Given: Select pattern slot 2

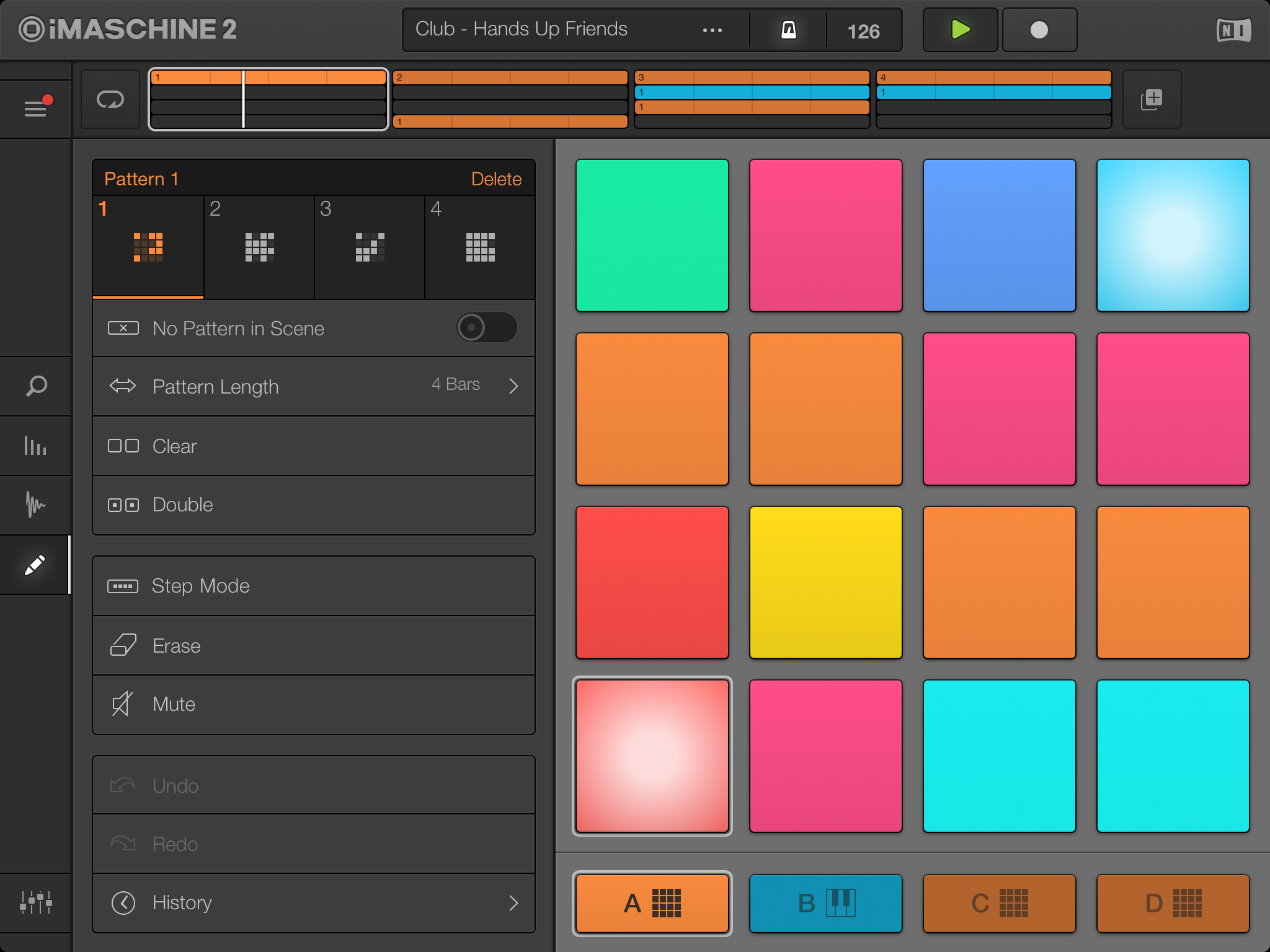Looking at the screenshot, I should [x=259, y=247].
